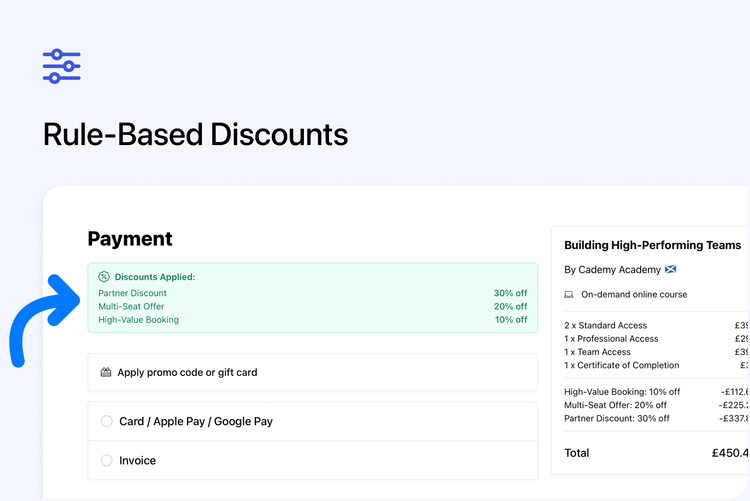Click By Cademy Academy text
The width and height of the screenshot is (750, 501).
point(612,269)
